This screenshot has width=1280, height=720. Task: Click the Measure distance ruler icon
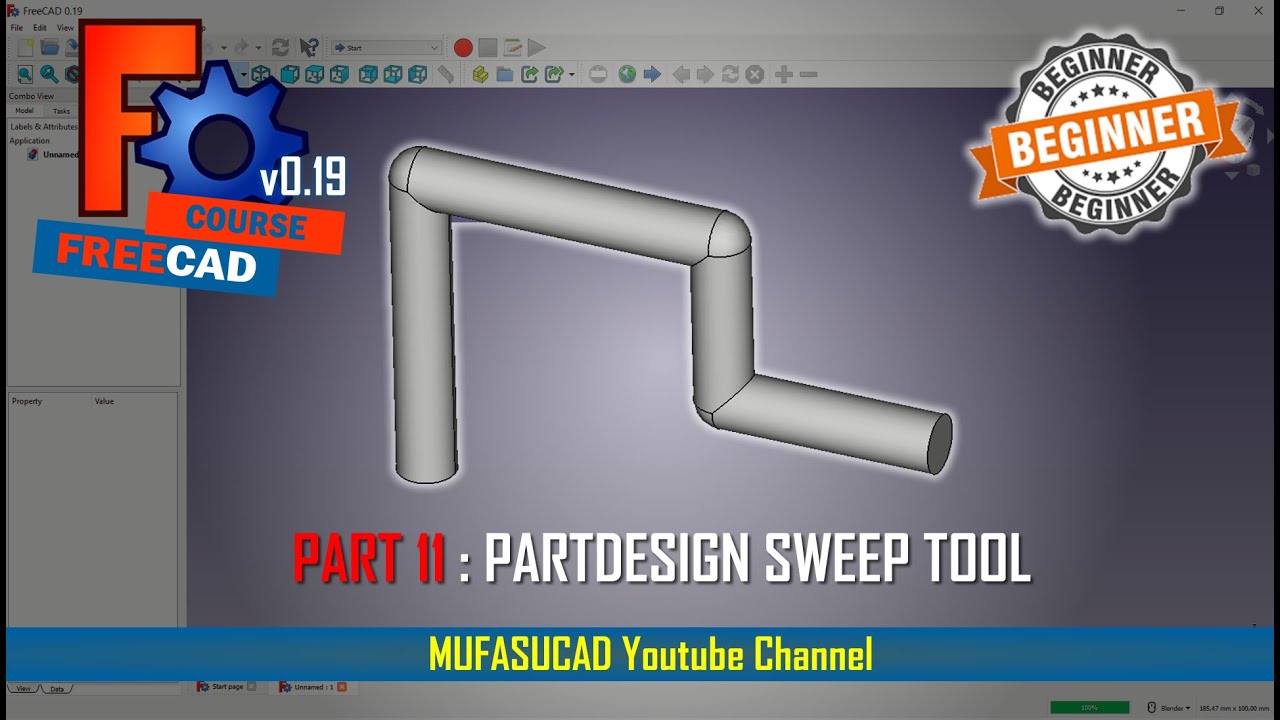445,74
